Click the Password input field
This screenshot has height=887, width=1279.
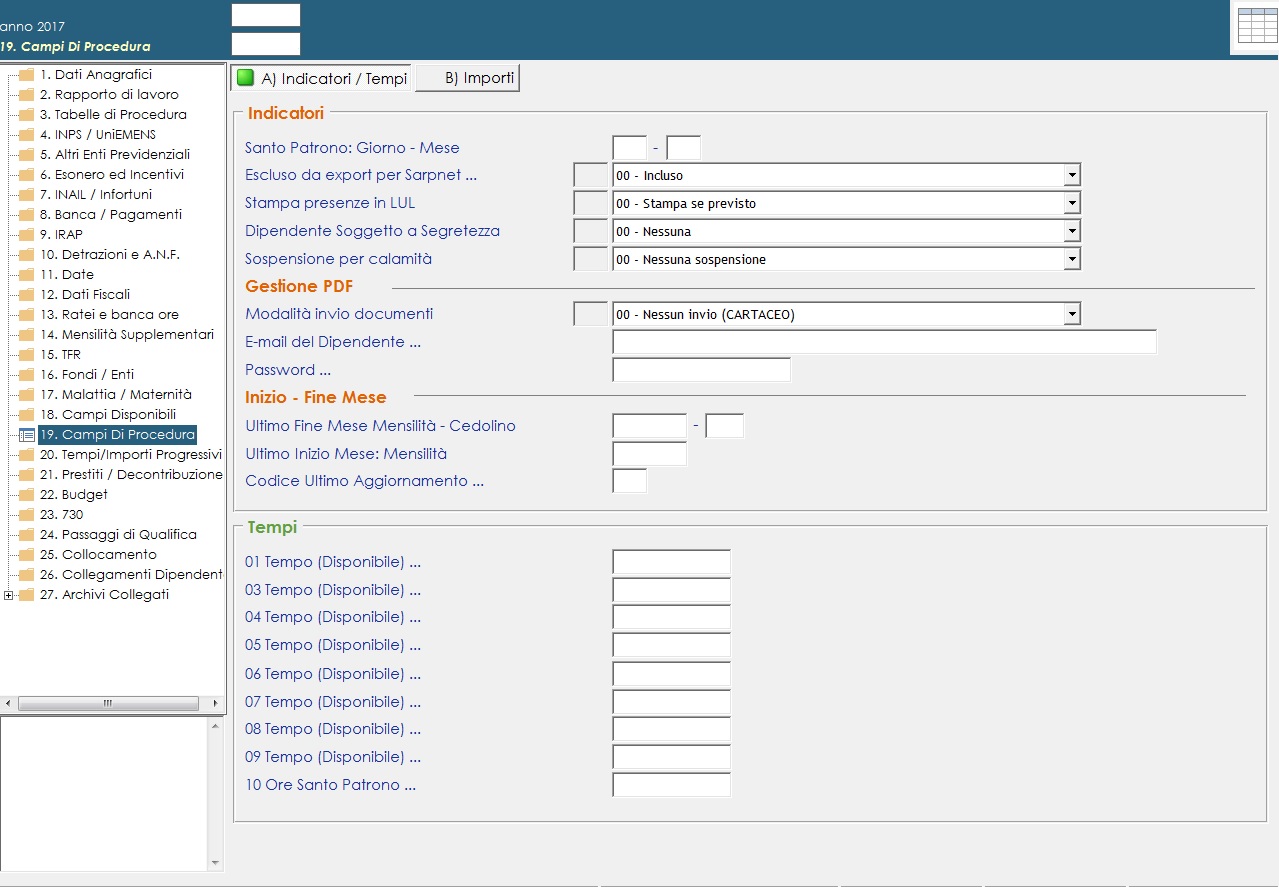(700, 370)
